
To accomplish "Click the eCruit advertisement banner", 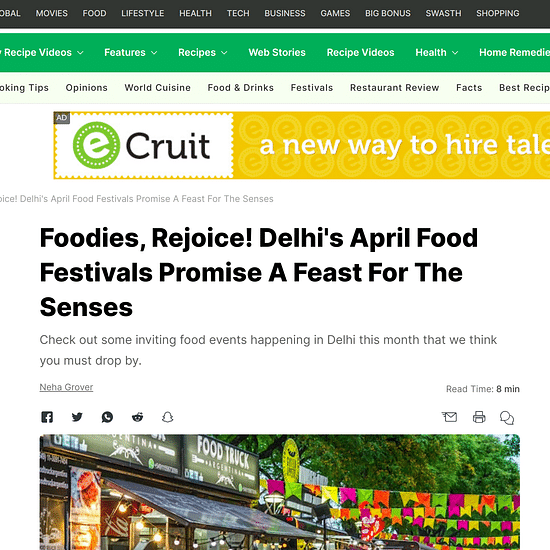I will (302, 145).
